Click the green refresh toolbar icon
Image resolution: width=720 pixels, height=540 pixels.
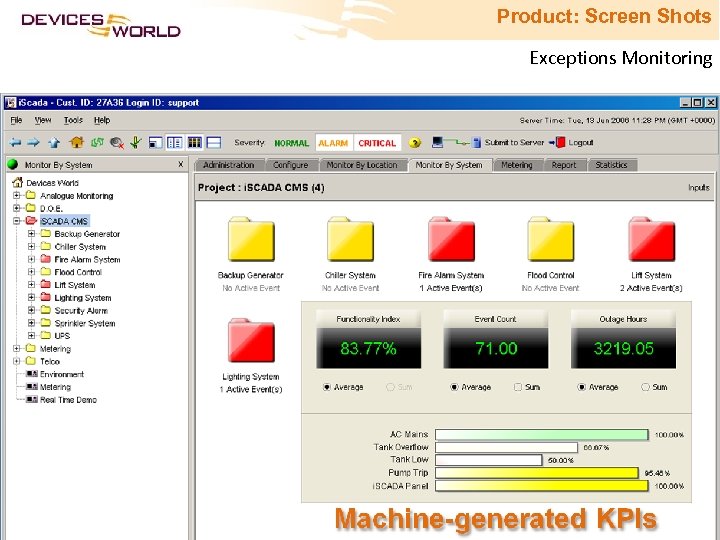pyautogui.click(x=97, y=143)
